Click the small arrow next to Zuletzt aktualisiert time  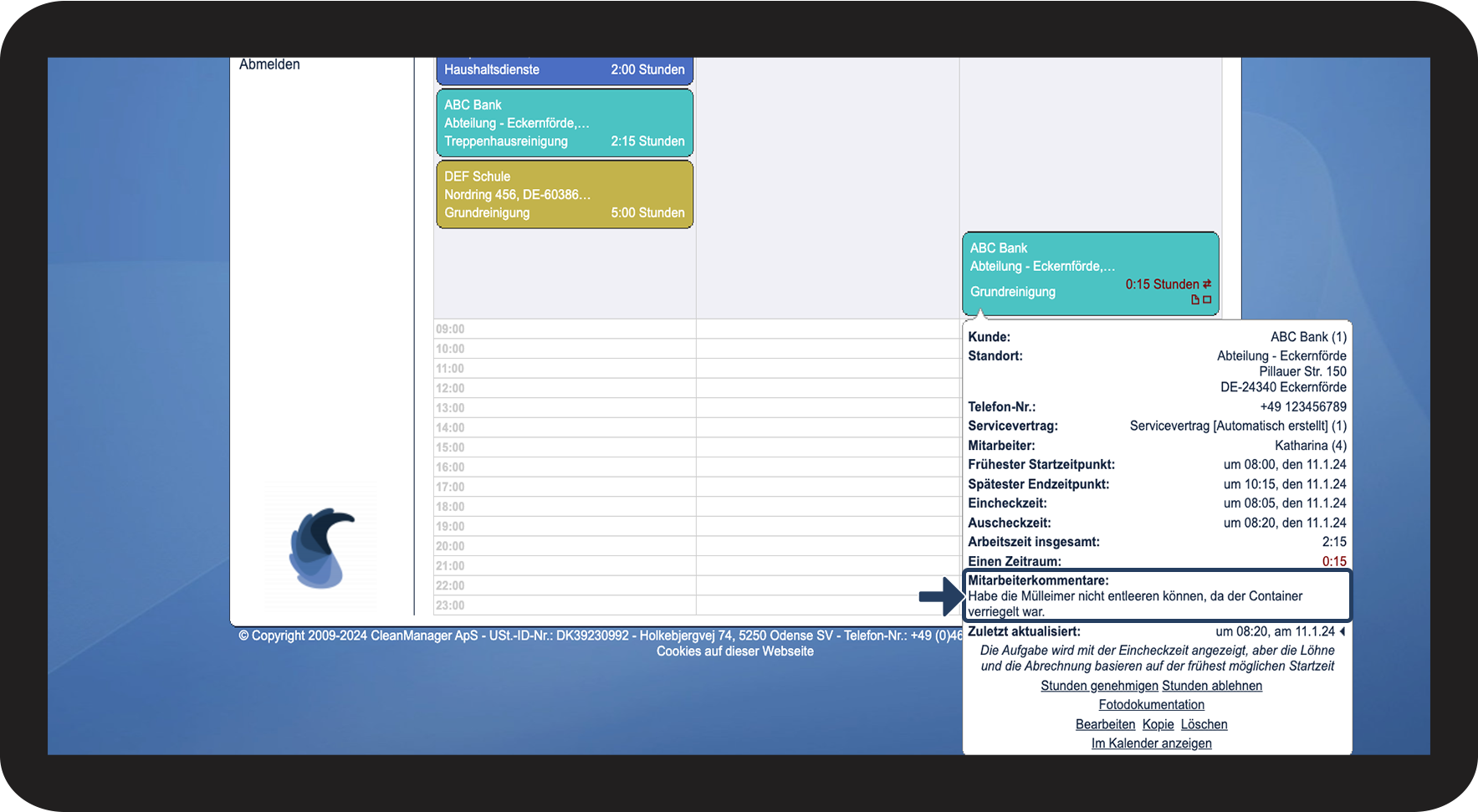1342,631
